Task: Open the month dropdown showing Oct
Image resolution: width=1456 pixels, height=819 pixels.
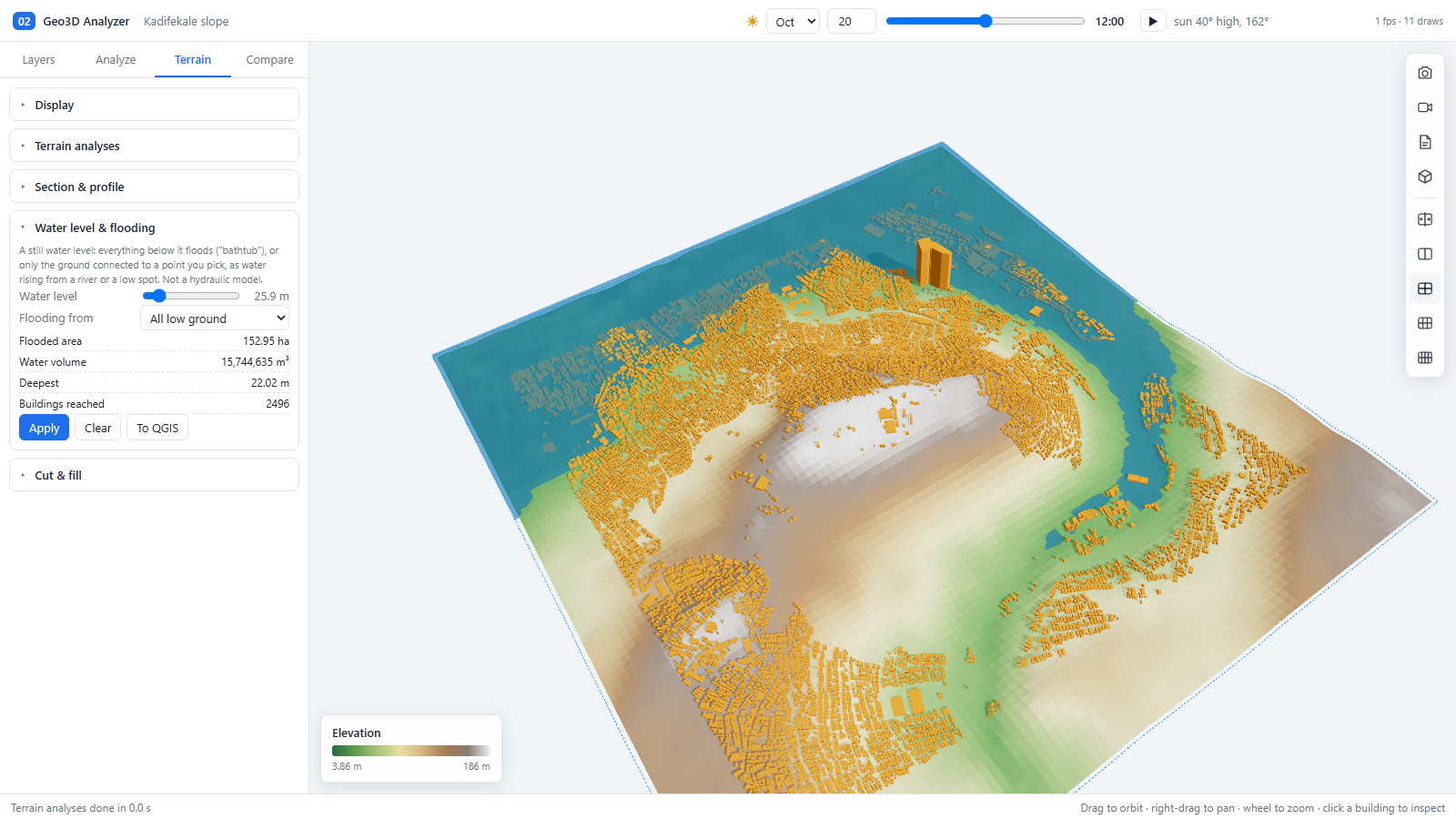Action: pyautogui.click(x=794, y=21)
